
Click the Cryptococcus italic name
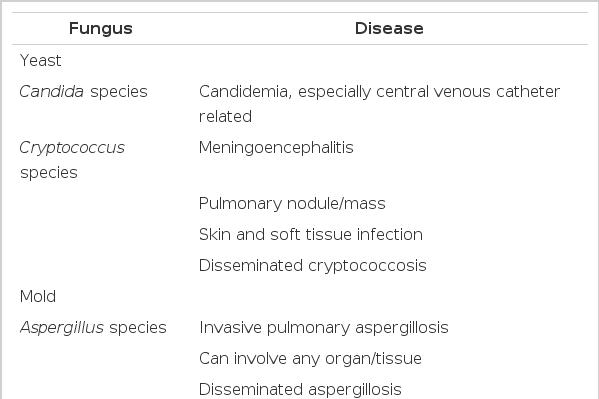point(72,148)
